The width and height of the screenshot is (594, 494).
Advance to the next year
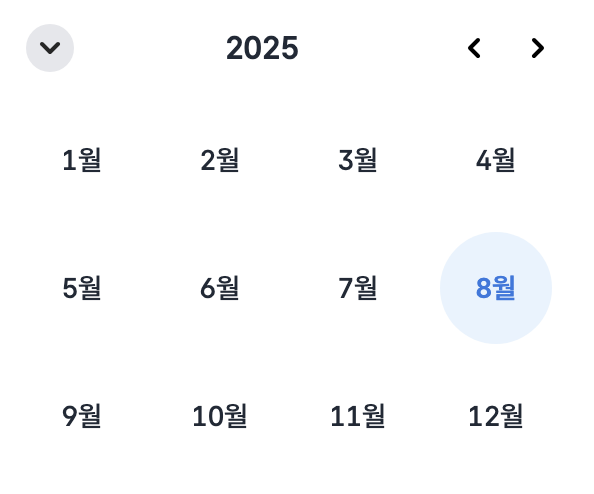click(x=538, y=48)
